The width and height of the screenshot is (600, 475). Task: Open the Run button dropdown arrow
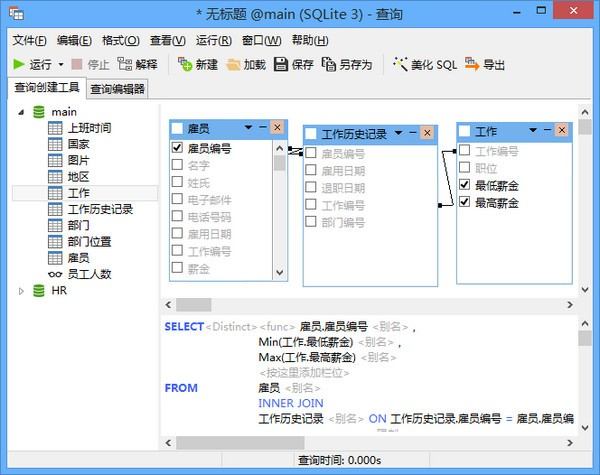(61, 64)
